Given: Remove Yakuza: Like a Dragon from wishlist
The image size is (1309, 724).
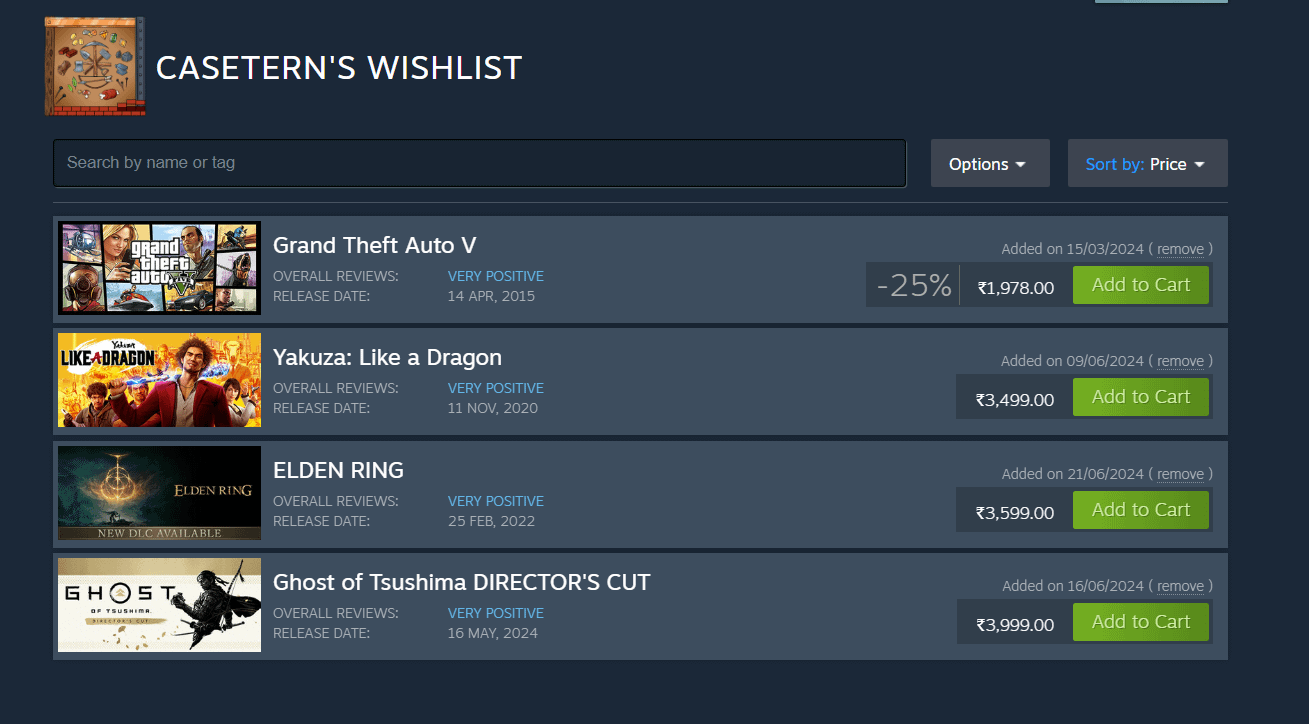Looking at the screenshot, I should [x=1180, y=361].
